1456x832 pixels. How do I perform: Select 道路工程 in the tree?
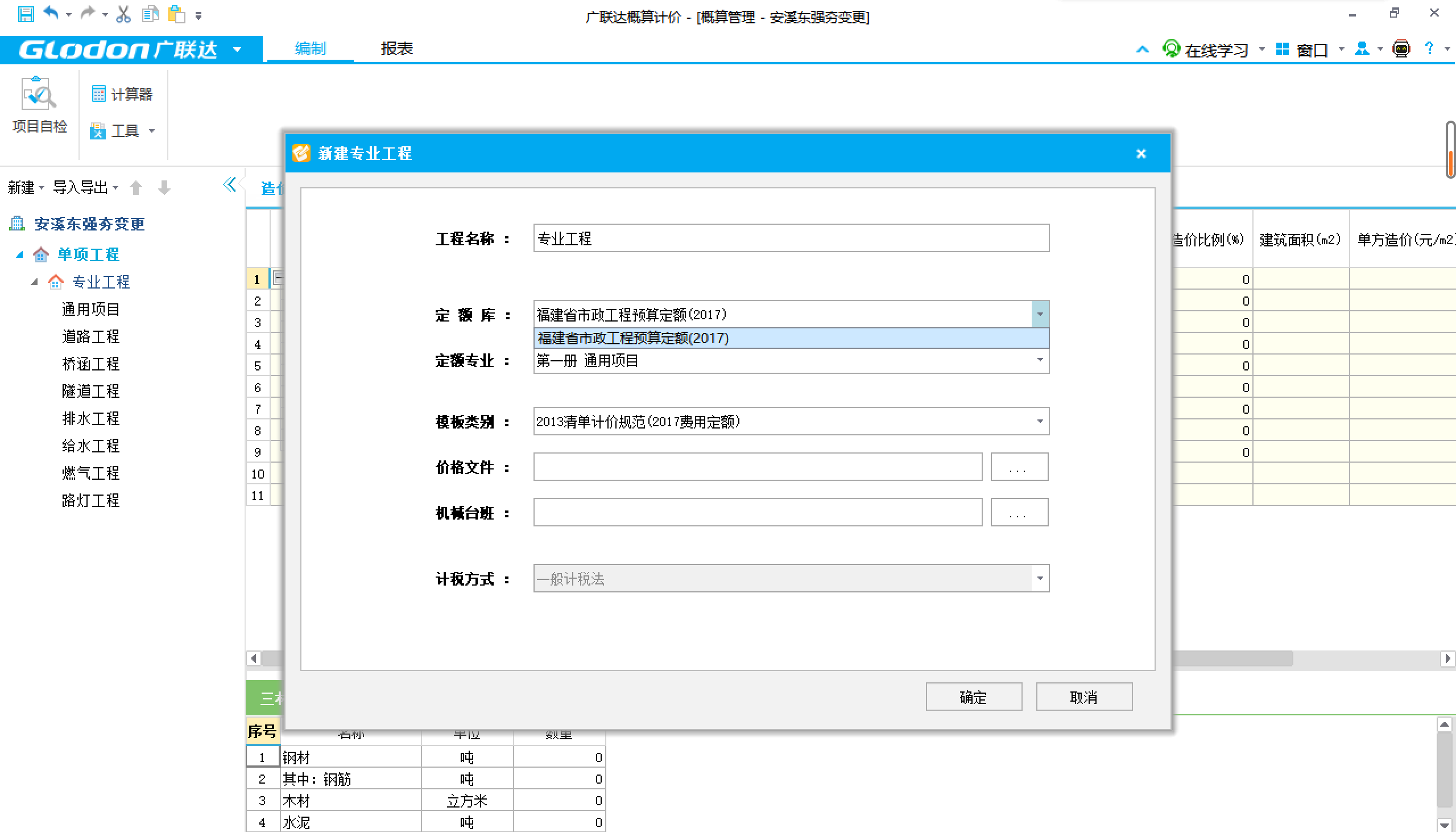pos(91,336)
